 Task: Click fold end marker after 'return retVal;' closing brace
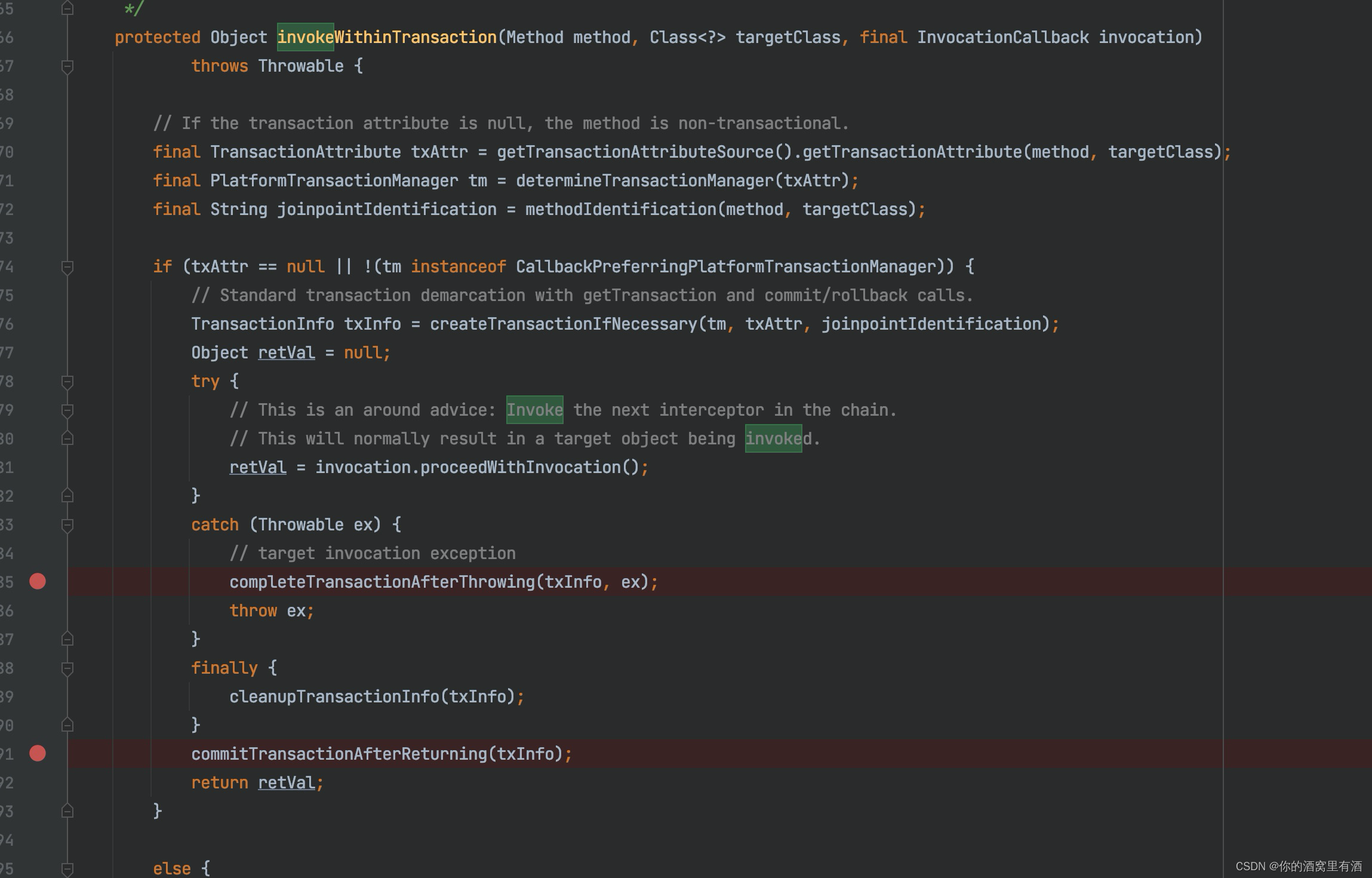point(67,811)
